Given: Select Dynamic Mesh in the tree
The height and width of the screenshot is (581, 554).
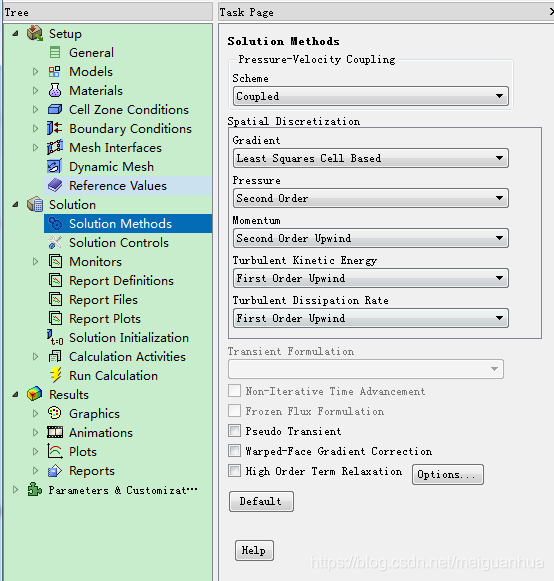Looking at the screenshot, I should (111, 166).
